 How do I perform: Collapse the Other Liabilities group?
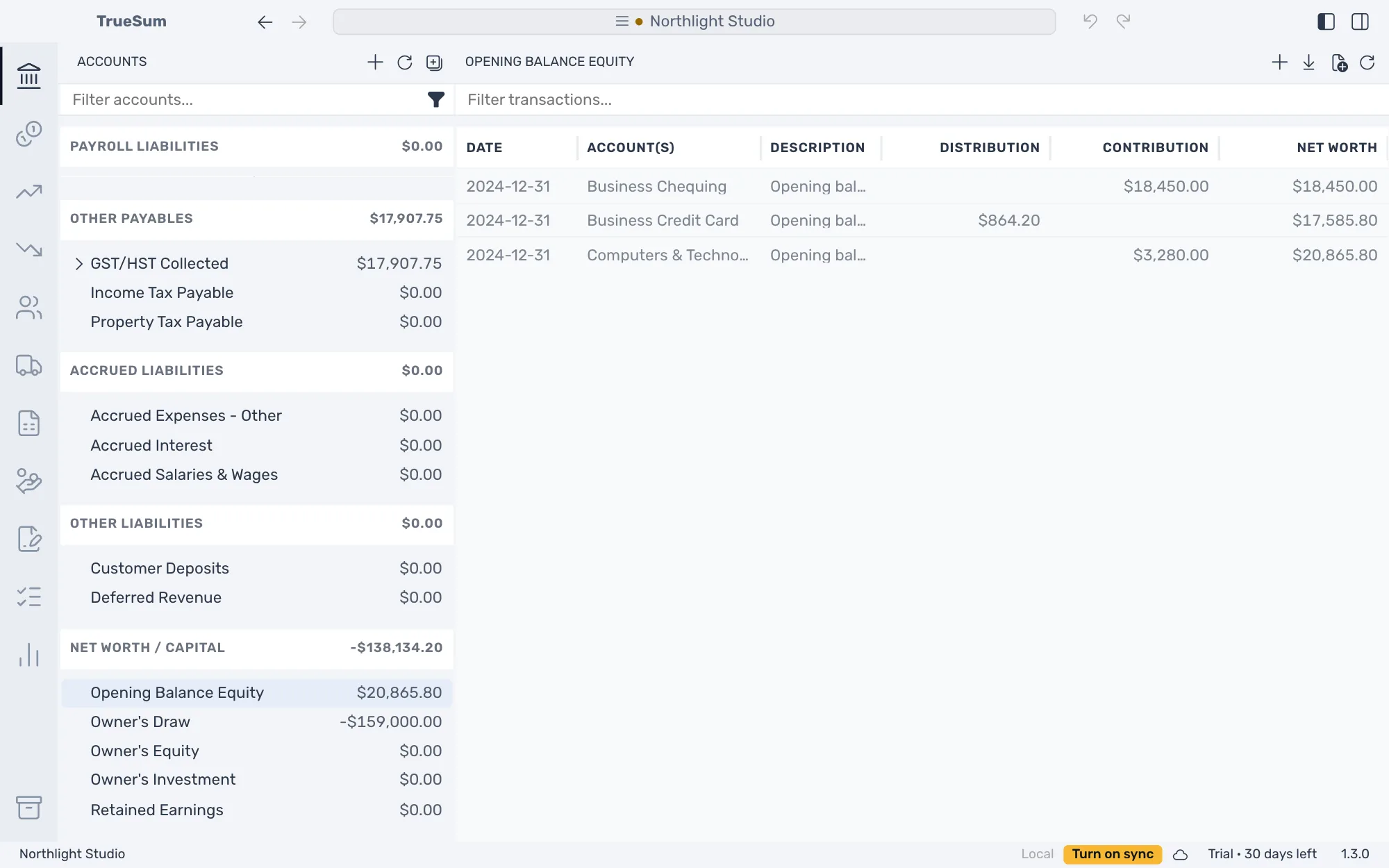256,524
